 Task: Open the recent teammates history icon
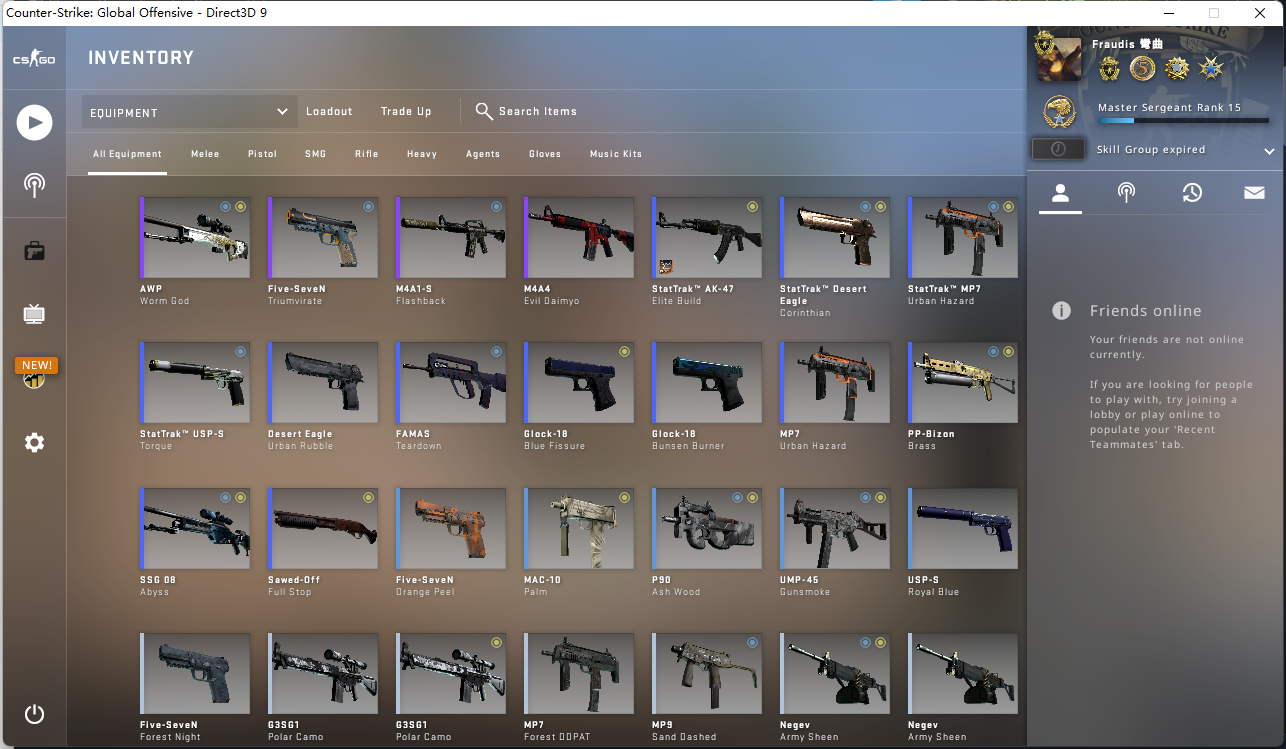1191,193
